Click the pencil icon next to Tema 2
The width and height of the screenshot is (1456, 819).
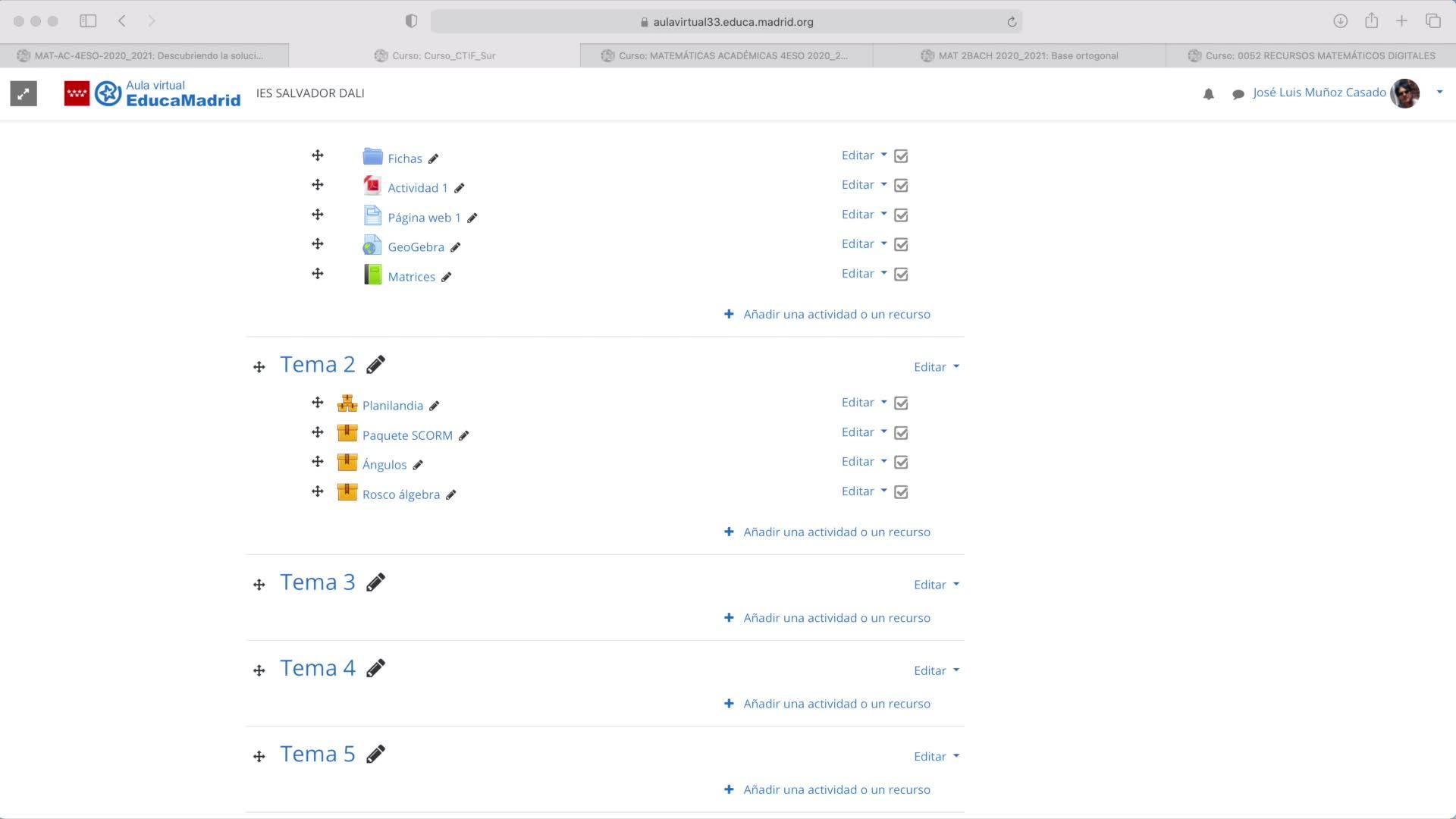pos(375,365)
